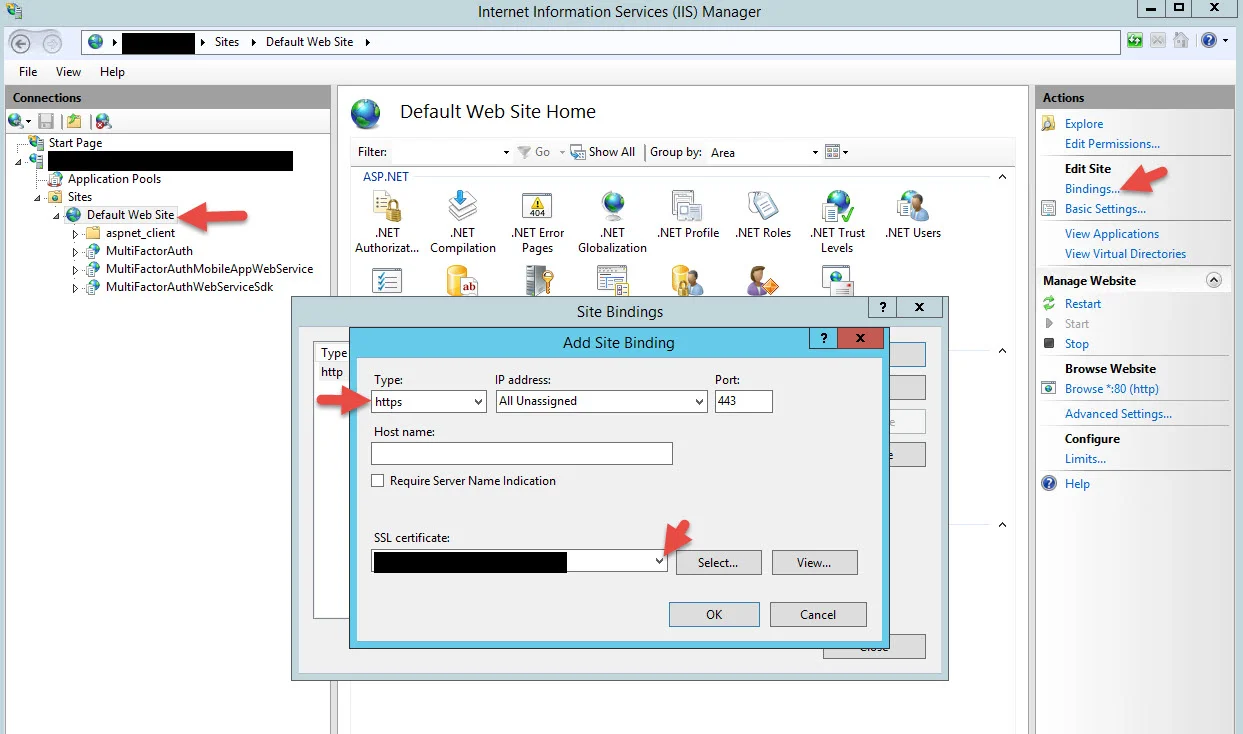
Task: Click the Bindings... link in Actions
Action: pos(1092,189)
